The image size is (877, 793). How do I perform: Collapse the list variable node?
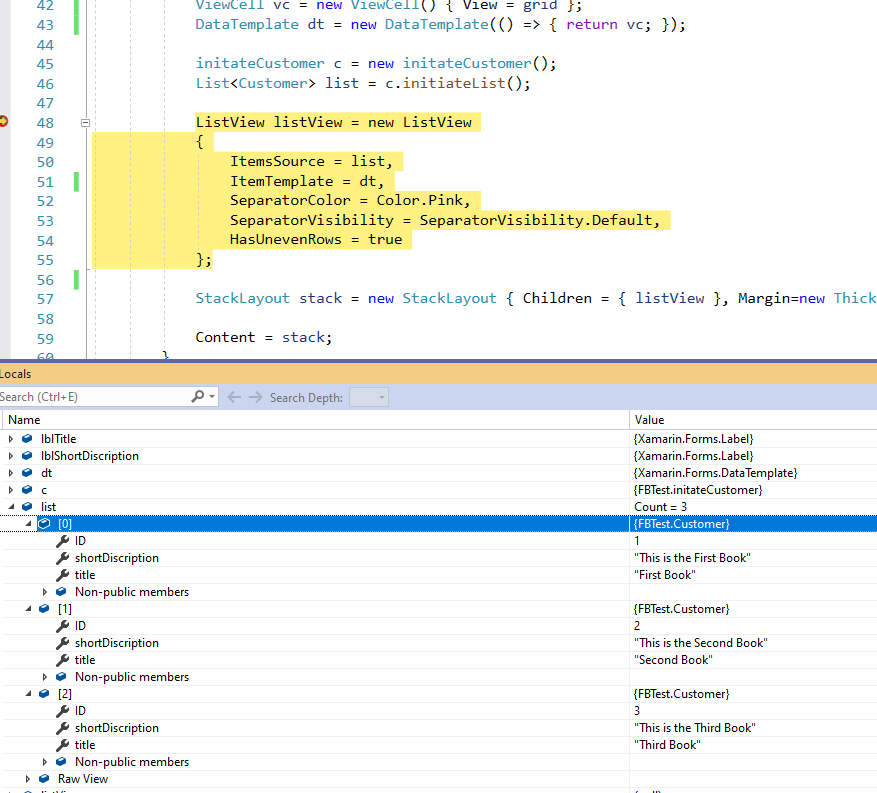[11, 507]
